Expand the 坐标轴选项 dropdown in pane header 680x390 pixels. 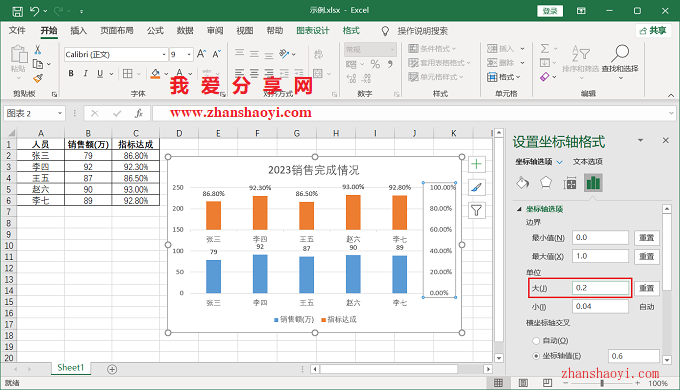(x=559, y=162)
